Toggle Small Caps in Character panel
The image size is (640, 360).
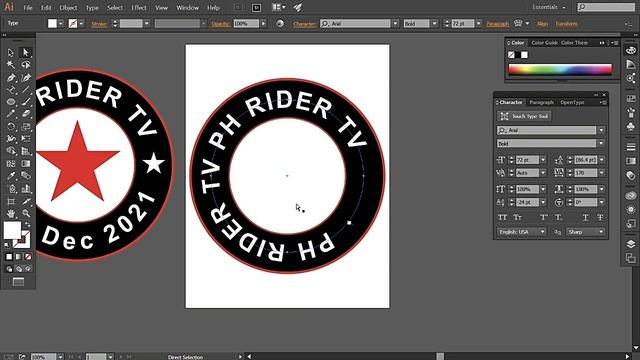tap(518, 218)
